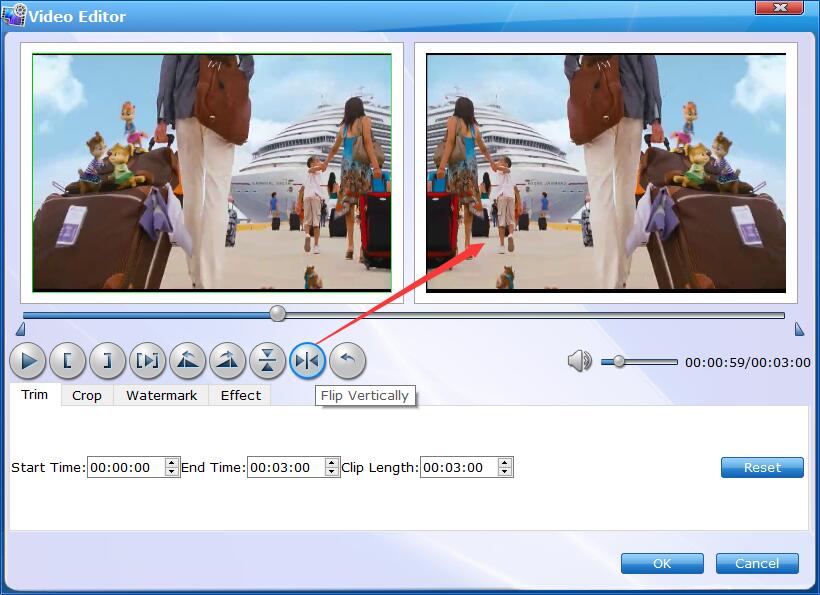Switch to the Crop tab
820x595 pixels.
tap(87, 395)
